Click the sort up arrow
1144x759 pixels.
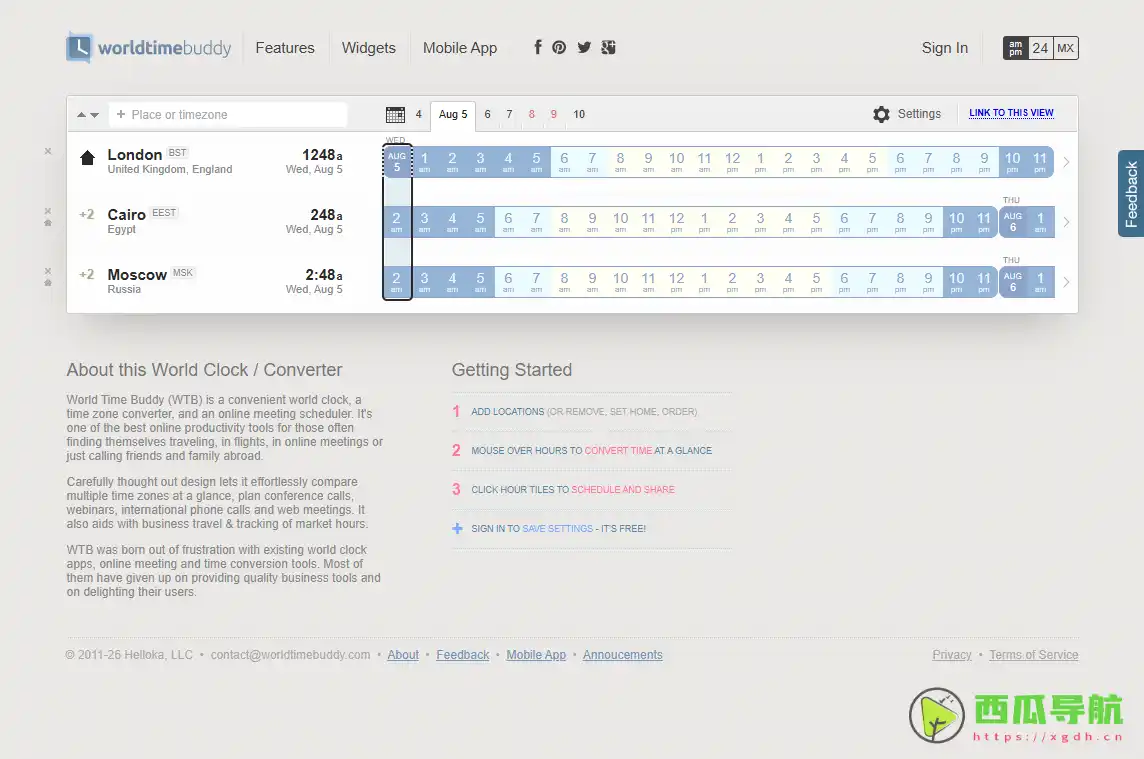82,115
